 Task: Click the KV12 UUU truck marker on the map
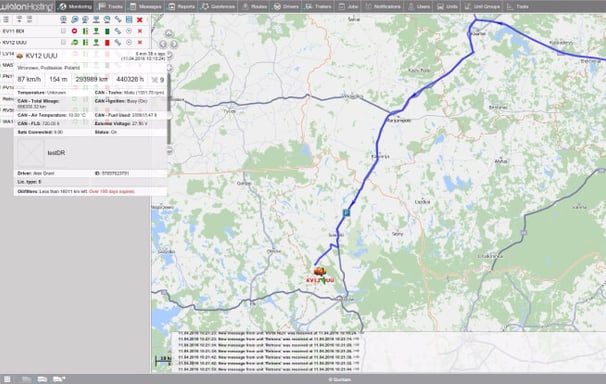click(x=320, y=272)
